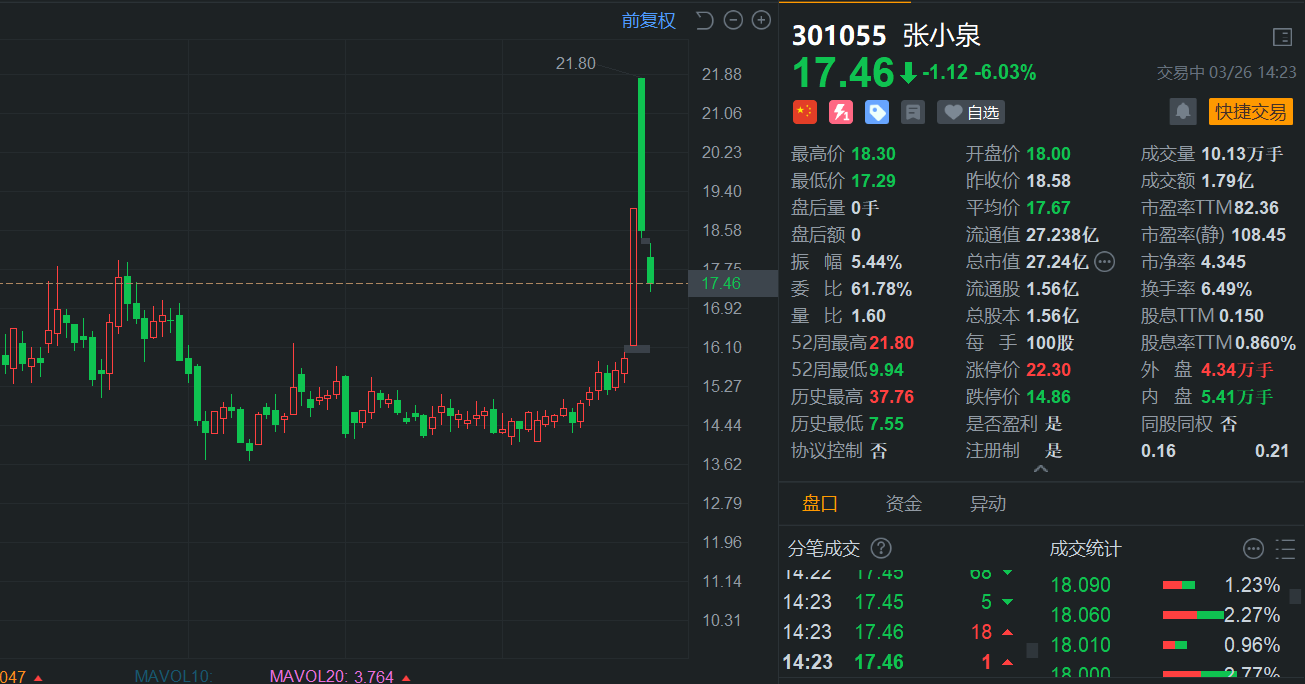Image resolution: width=1305 pixels, height=684 pixels.
Task: Switch to the 异动 tab
Action: point(987,503)
